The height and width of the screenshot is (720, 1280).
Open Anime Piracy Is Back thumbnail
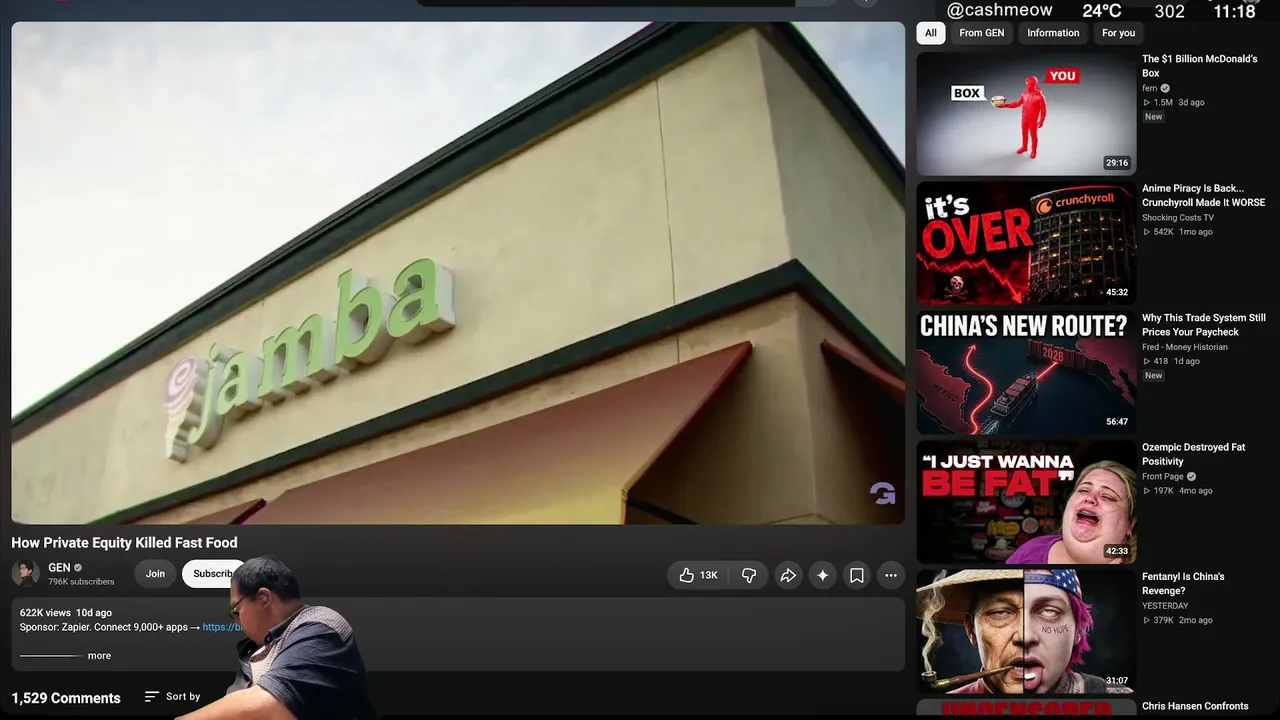coord(1026,243)
